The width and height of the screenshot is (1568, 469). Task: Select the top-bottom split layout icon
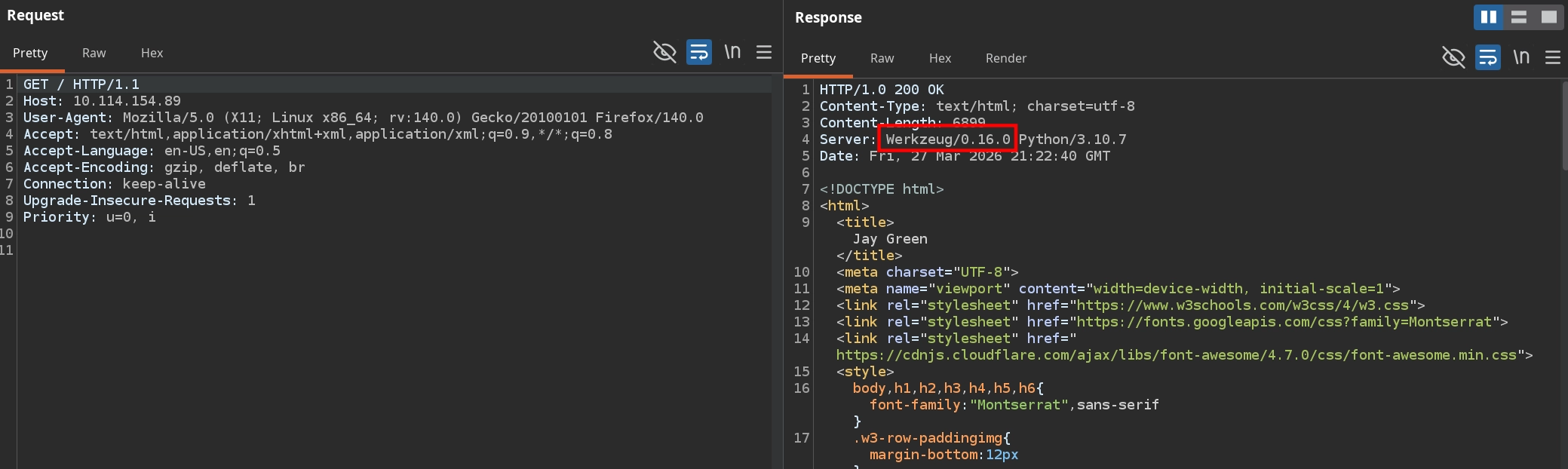click(x=1519, y=17)
